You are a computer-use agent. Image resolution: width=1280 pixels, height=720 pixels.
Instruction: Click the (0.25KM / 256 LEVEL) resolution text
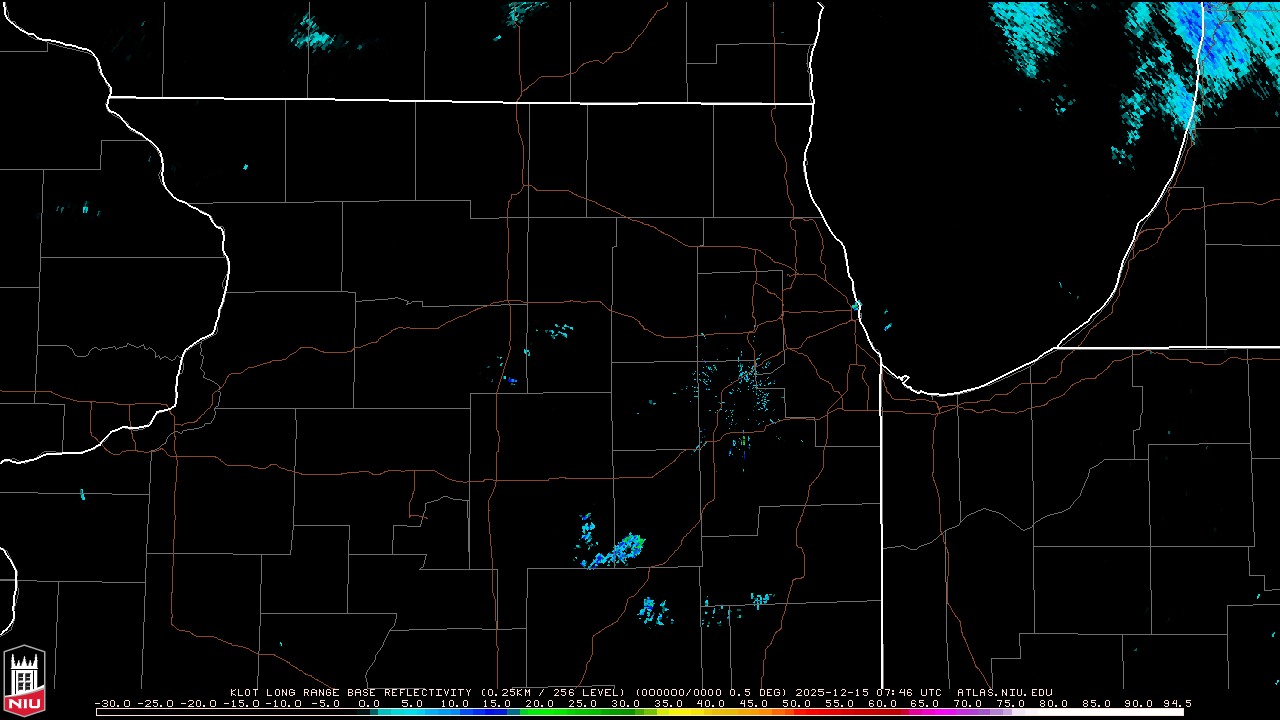(x=553, y=692)
